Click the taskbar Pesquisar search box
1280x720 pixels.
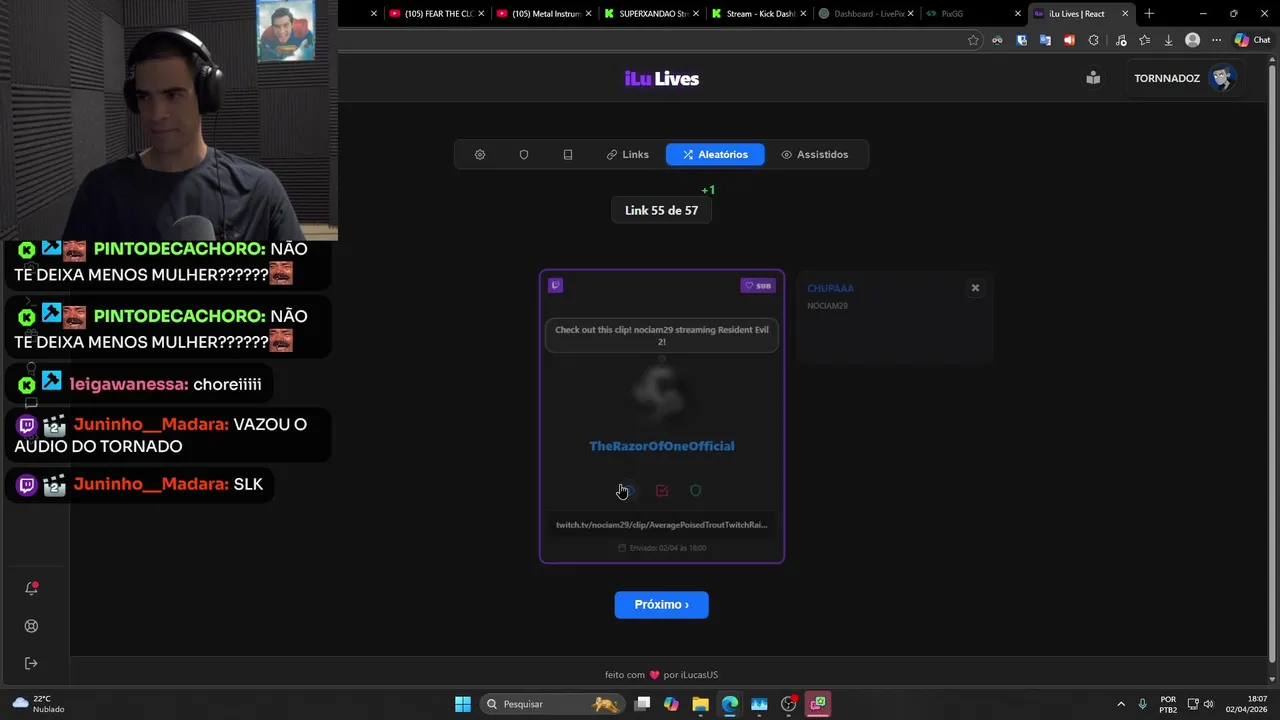click(551, 704)
